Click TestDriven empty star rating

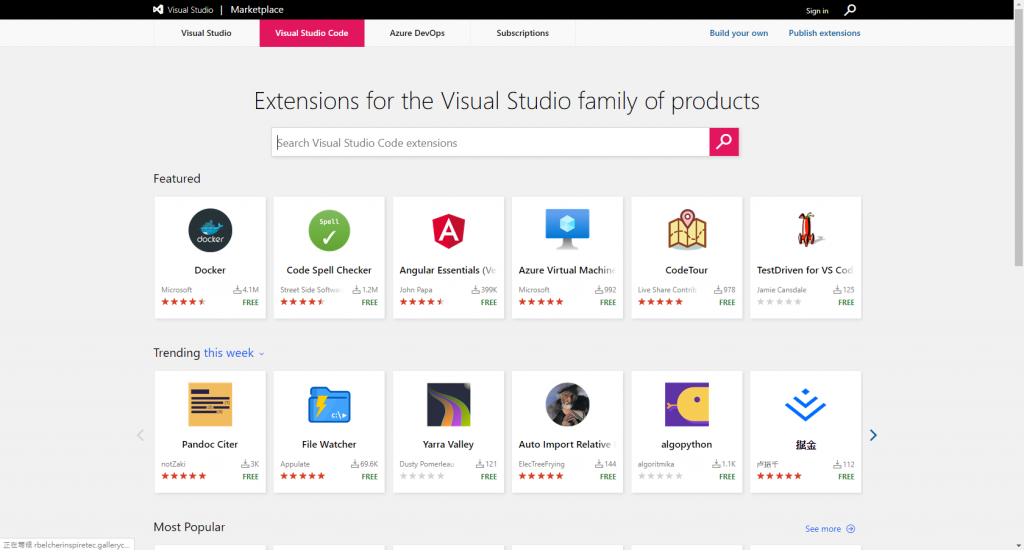click(x=779, y=302)
